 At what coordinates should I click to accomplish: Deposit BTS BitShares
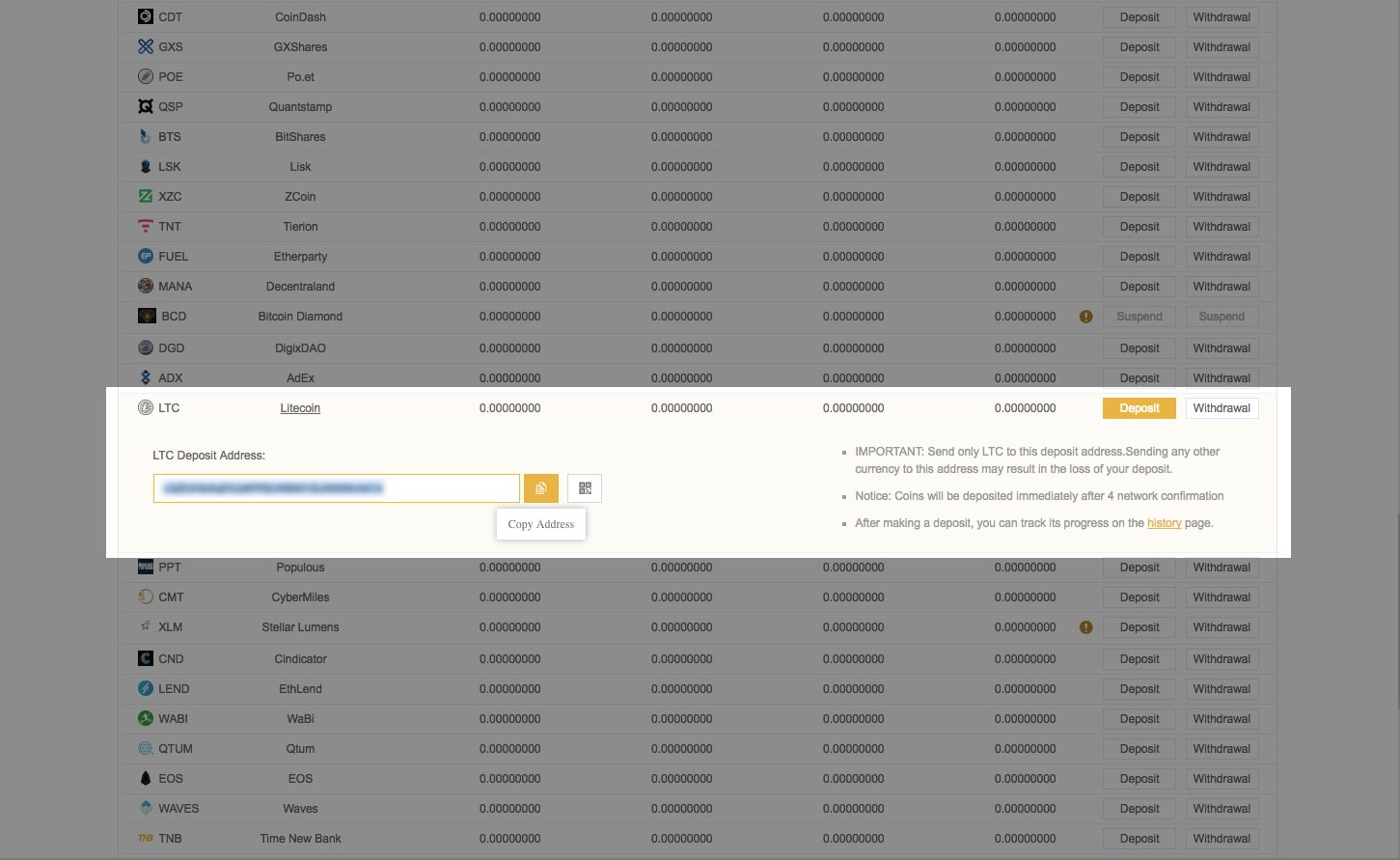(1139, 137)
